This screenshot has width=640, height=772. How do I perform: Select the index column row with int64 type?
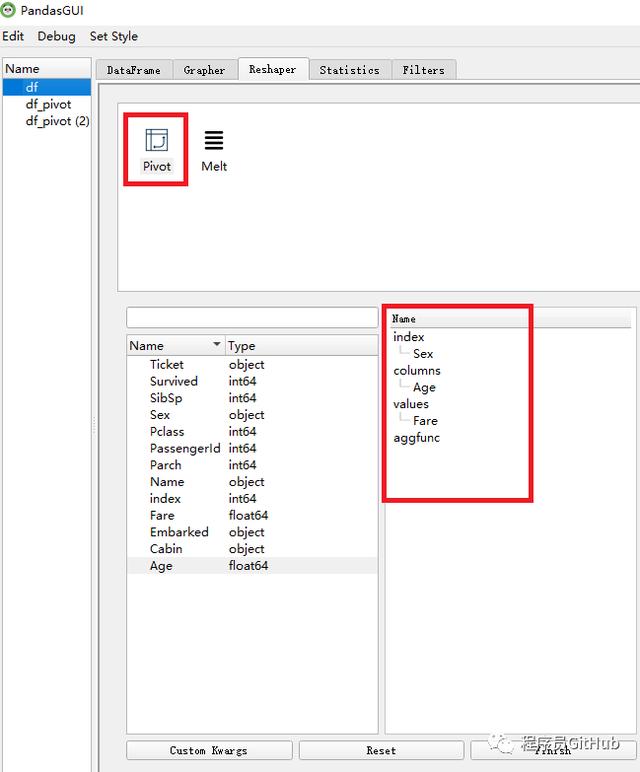tap(252, 499)
